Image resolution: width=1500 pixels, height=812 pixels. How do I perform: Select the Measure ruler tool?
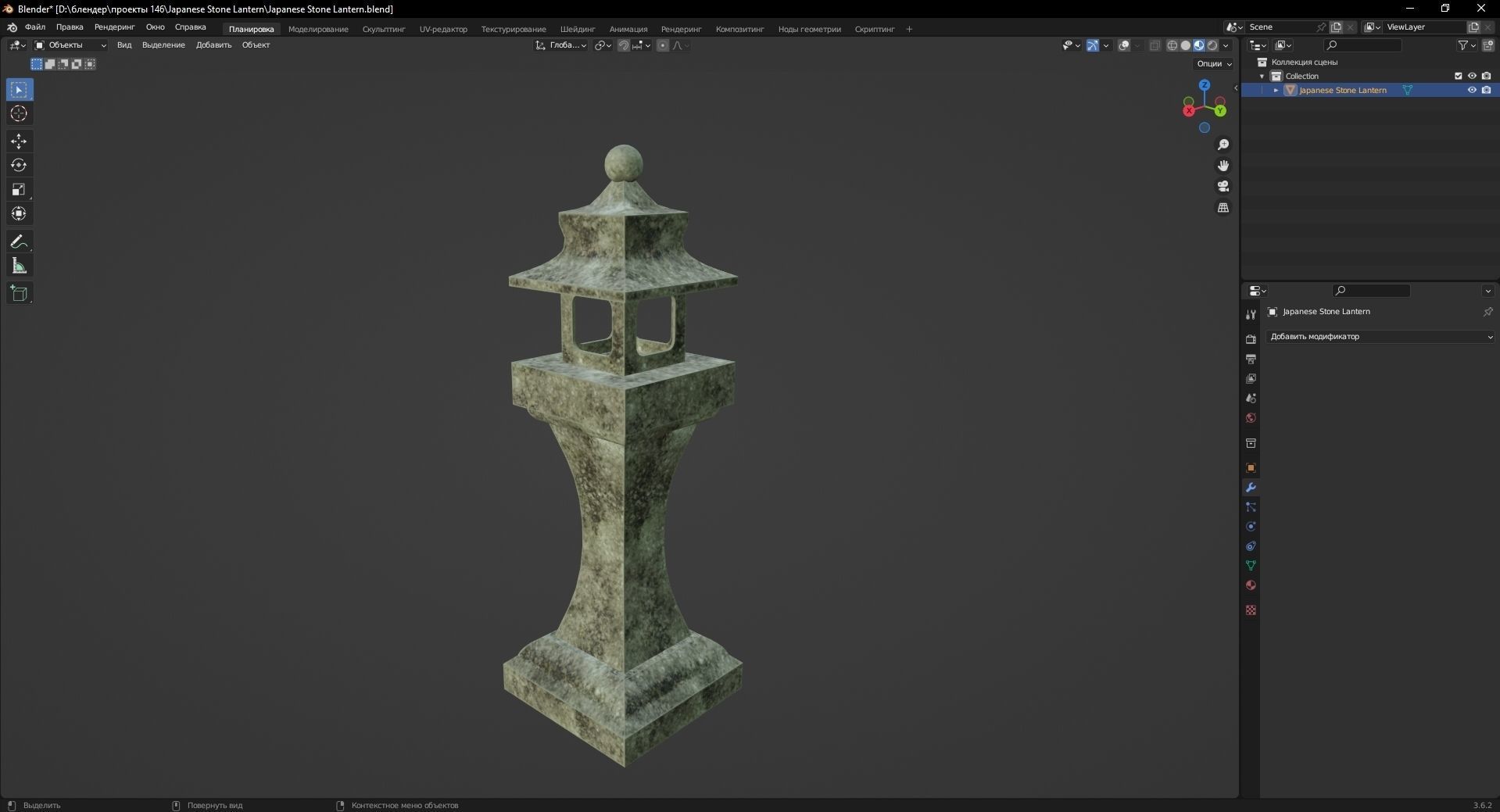pos(20,266)
